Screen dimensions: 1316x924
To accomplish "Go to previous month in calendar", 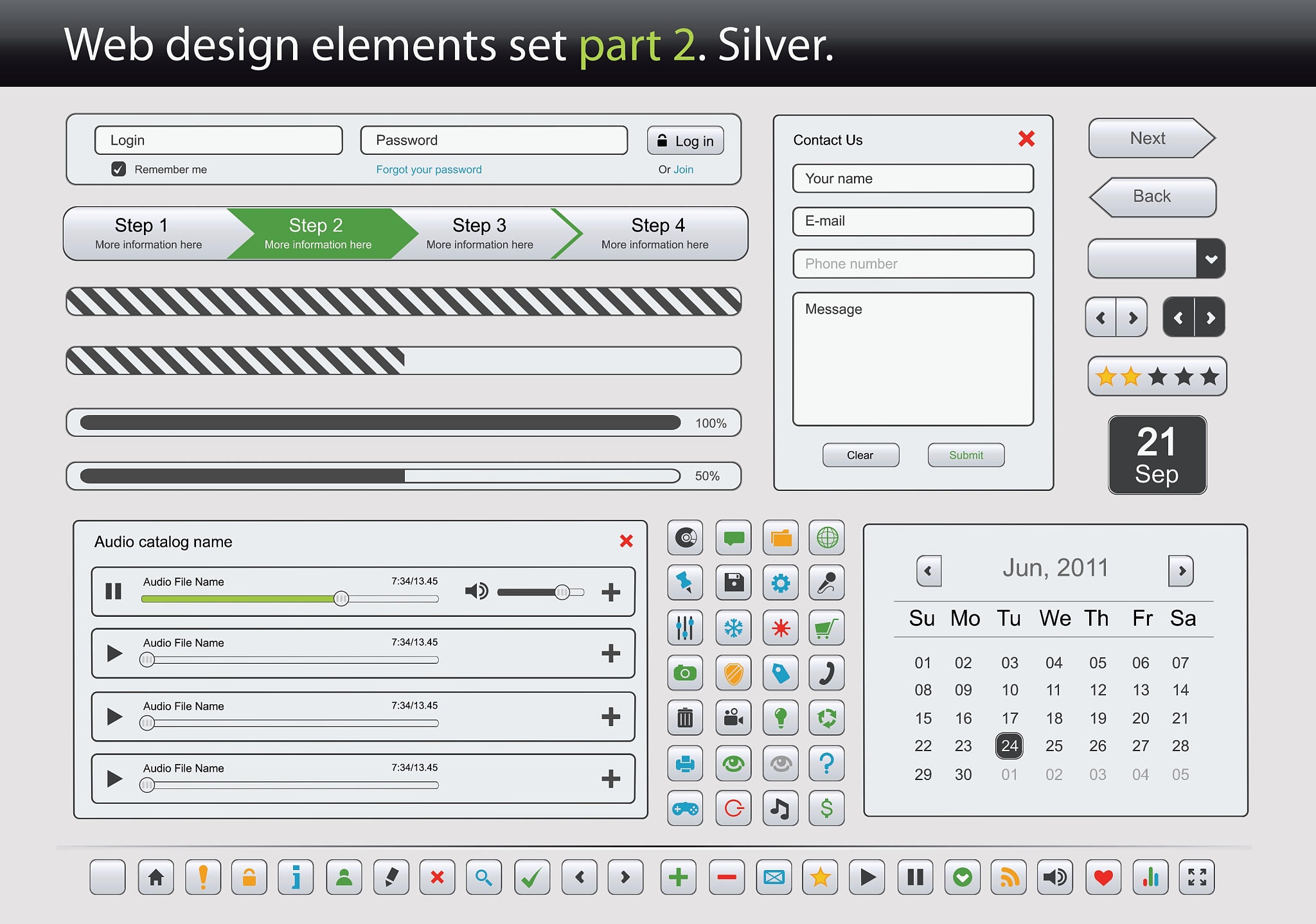I will tap(929, 571).
